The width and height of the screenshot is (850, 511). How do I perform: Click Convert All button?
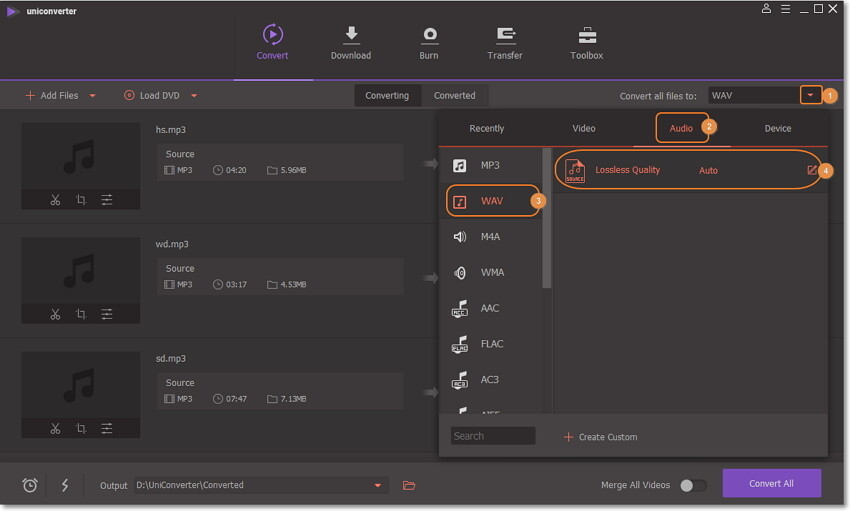click(x=771, y=483)
